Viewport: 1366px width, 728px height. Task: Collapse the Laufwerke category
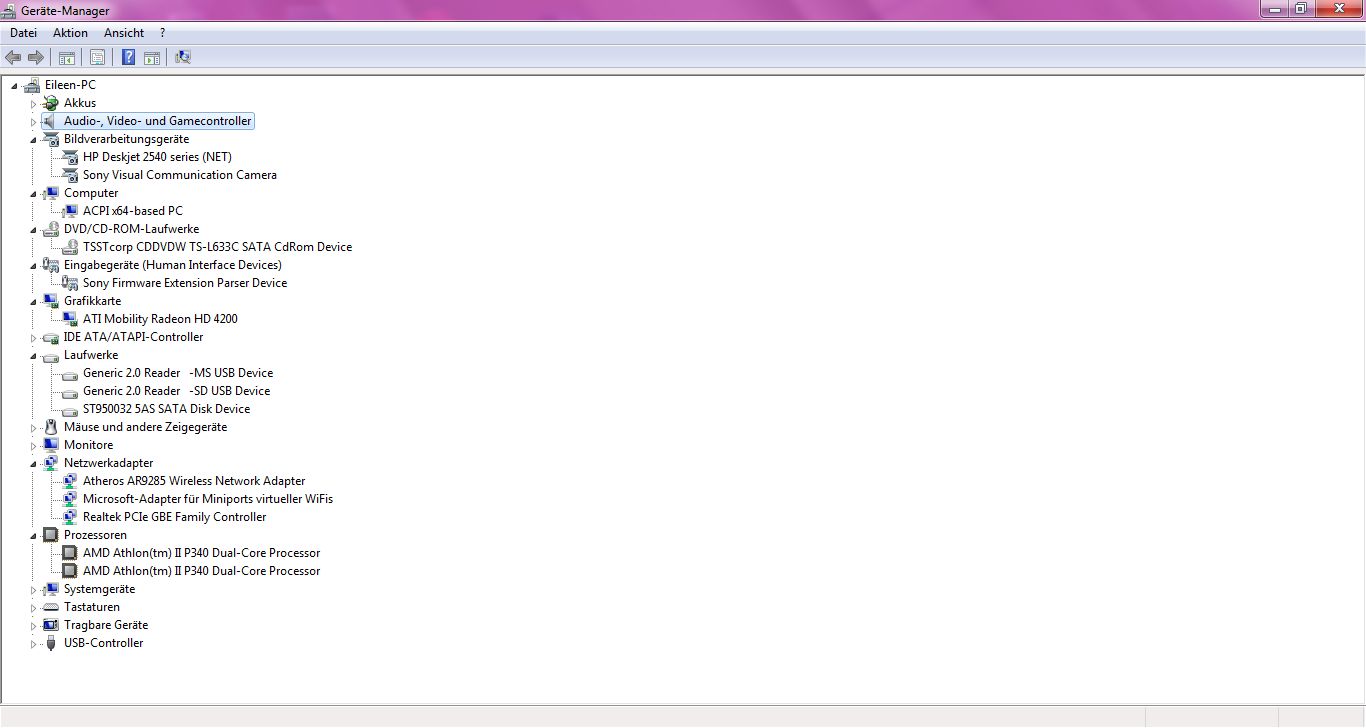tap(33, 356)
